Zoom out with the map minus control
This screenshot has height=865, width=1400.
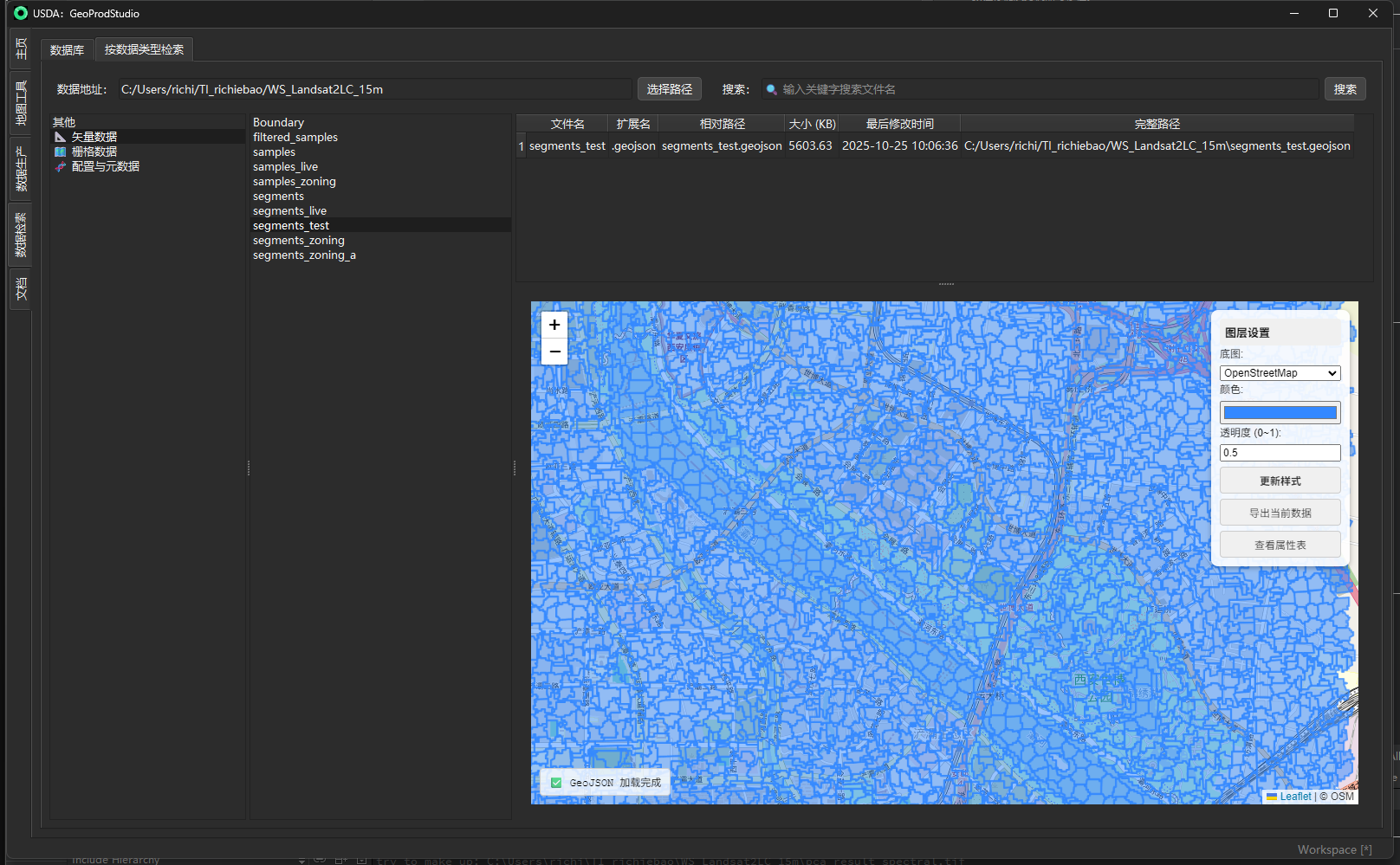pos(554,351)
